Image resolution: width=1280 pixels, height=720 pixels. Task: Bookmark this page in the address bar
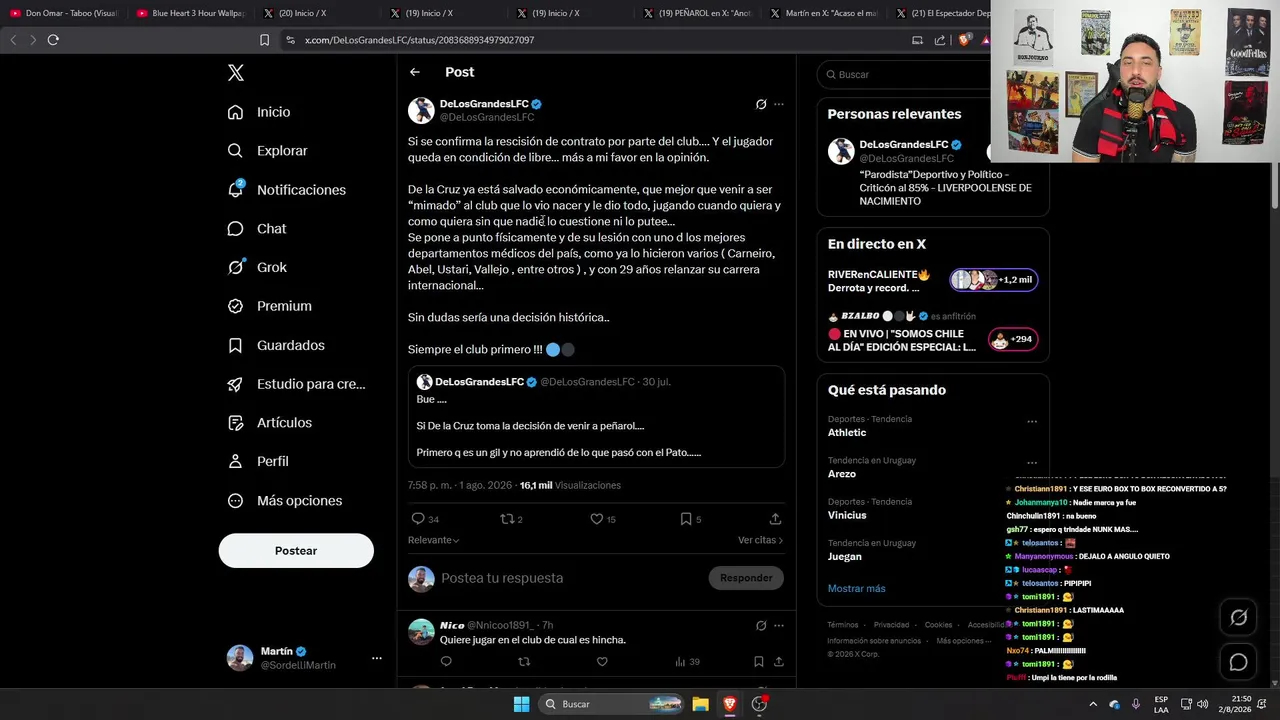click(264, 40)
